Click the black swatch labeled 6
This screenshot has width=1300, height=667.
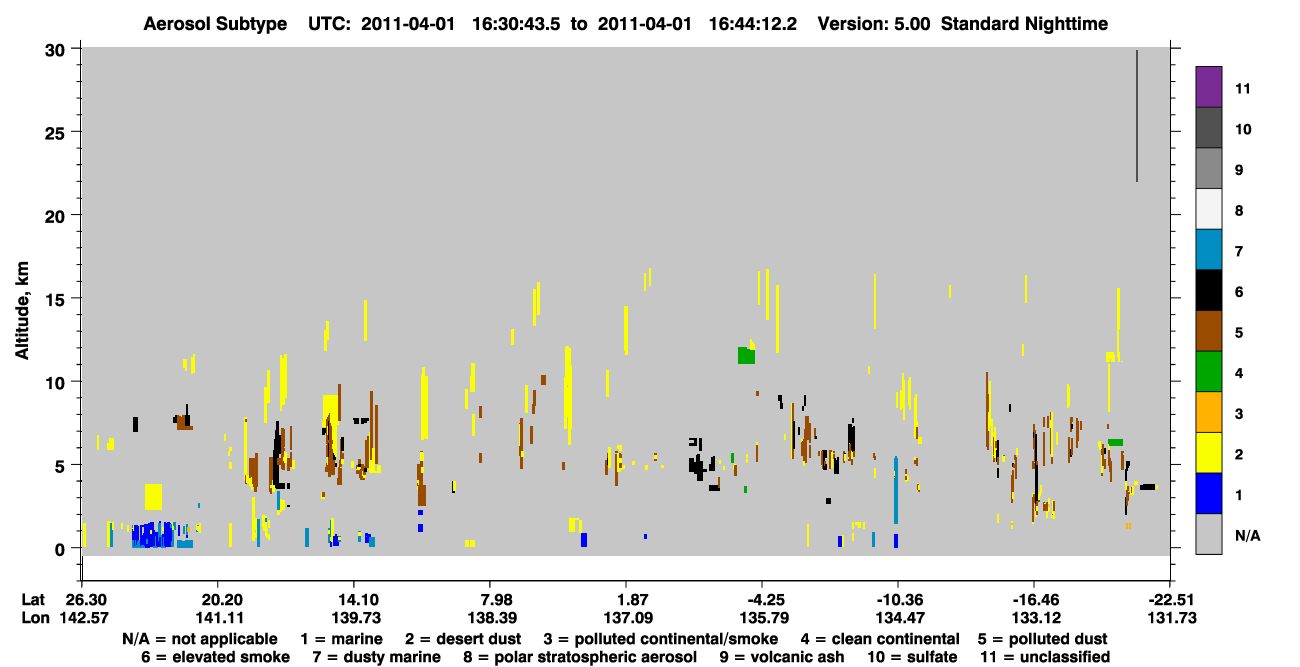(x=1209, y=290)
